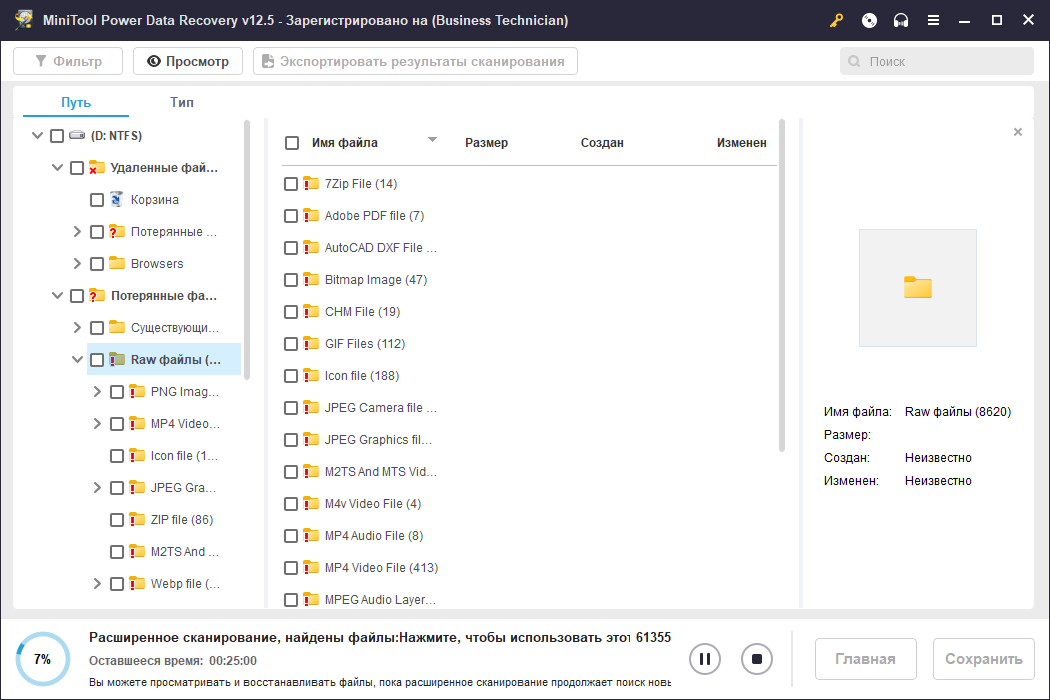Check the Raw файлы checkbox in tree

(97, 360)
